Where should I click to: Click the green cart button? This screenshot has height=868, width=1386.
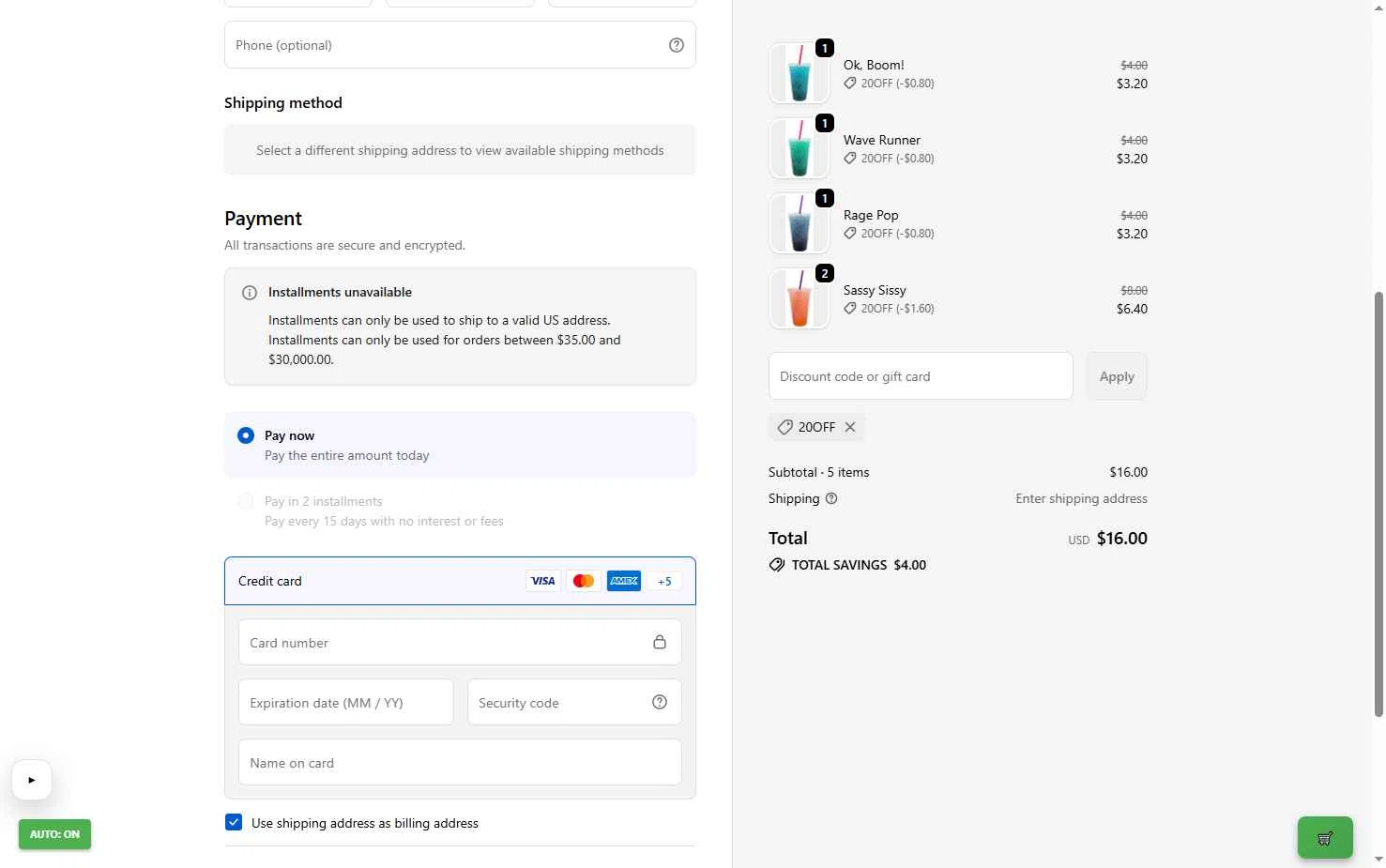(1325, 838)
